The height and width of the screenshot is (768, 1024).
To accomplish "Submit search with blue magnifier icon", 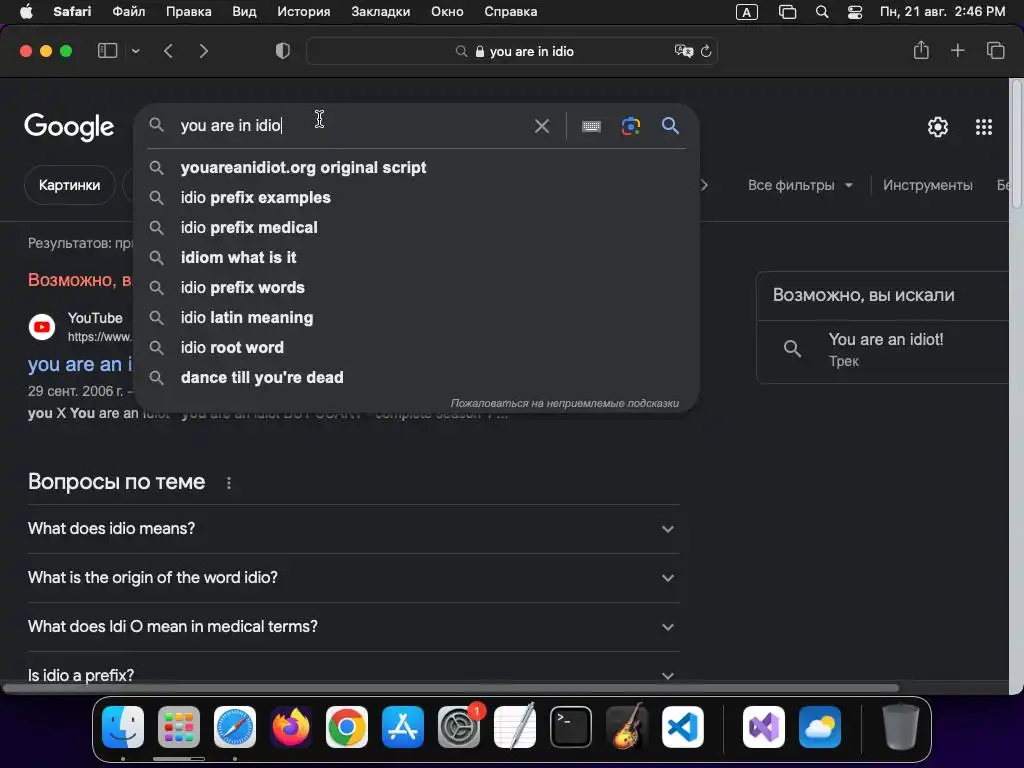I will coord(670,125).
